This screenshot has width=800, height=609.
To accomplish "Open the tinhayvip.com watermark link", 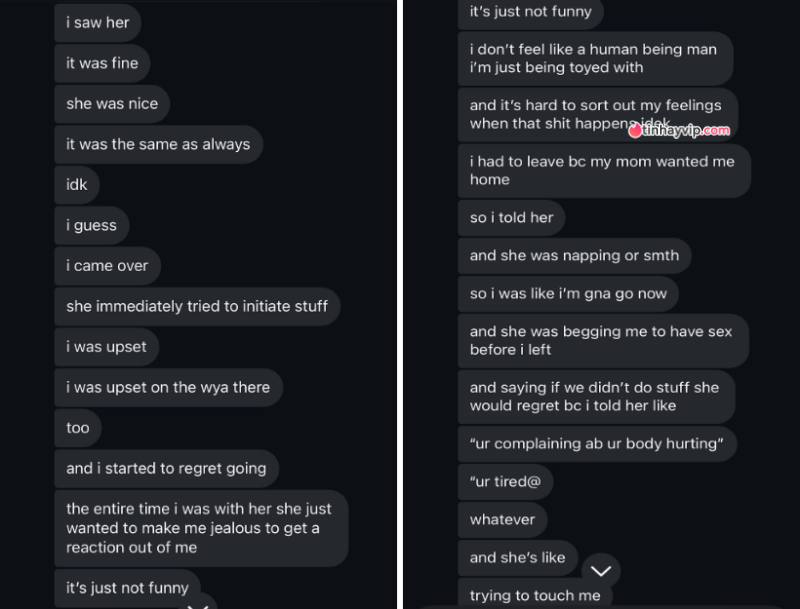I will point(680,131).
